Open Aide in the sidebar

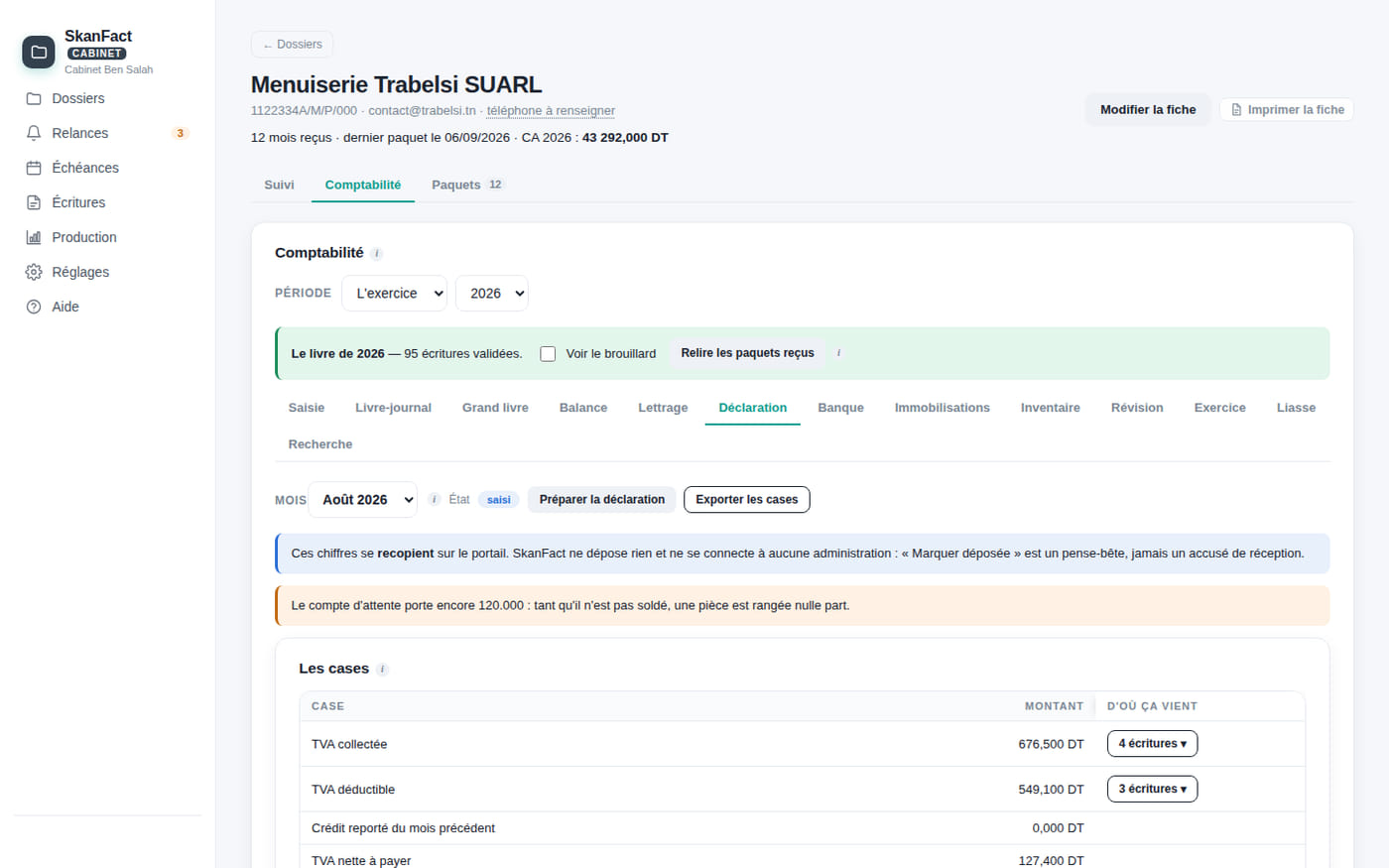107,307
